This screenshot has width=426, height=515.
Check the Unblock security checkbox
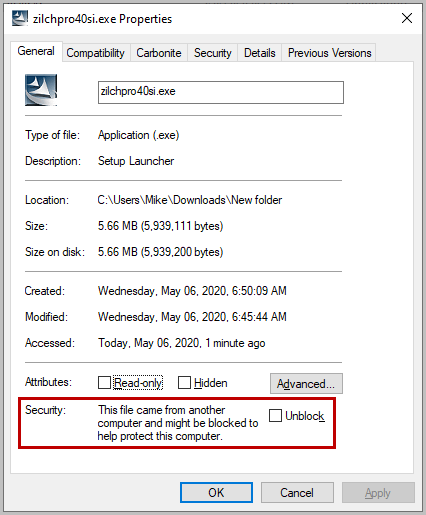coord(275,416)
